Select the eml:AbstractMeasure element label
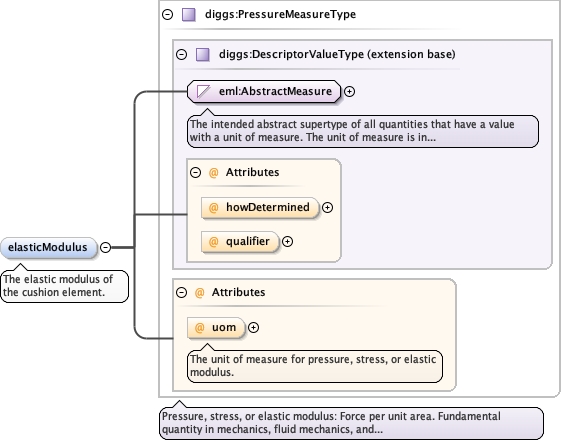Viewport: 562px width, 443px height. (275, 91)
